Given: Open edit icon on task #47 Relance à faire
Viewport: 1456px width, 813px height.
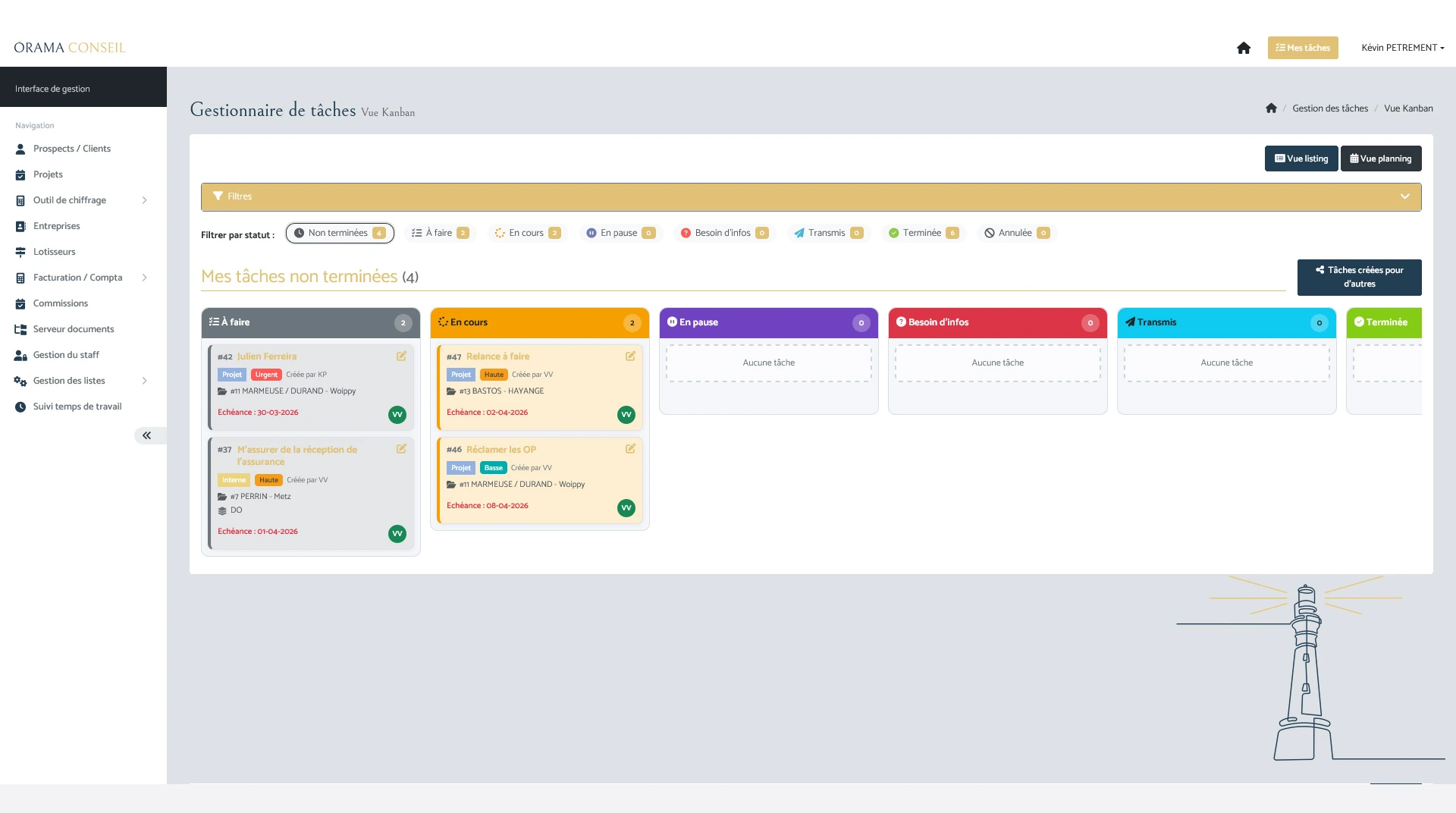Looking at the screenshot, I should pyautogui.click(x=630, y=356).
